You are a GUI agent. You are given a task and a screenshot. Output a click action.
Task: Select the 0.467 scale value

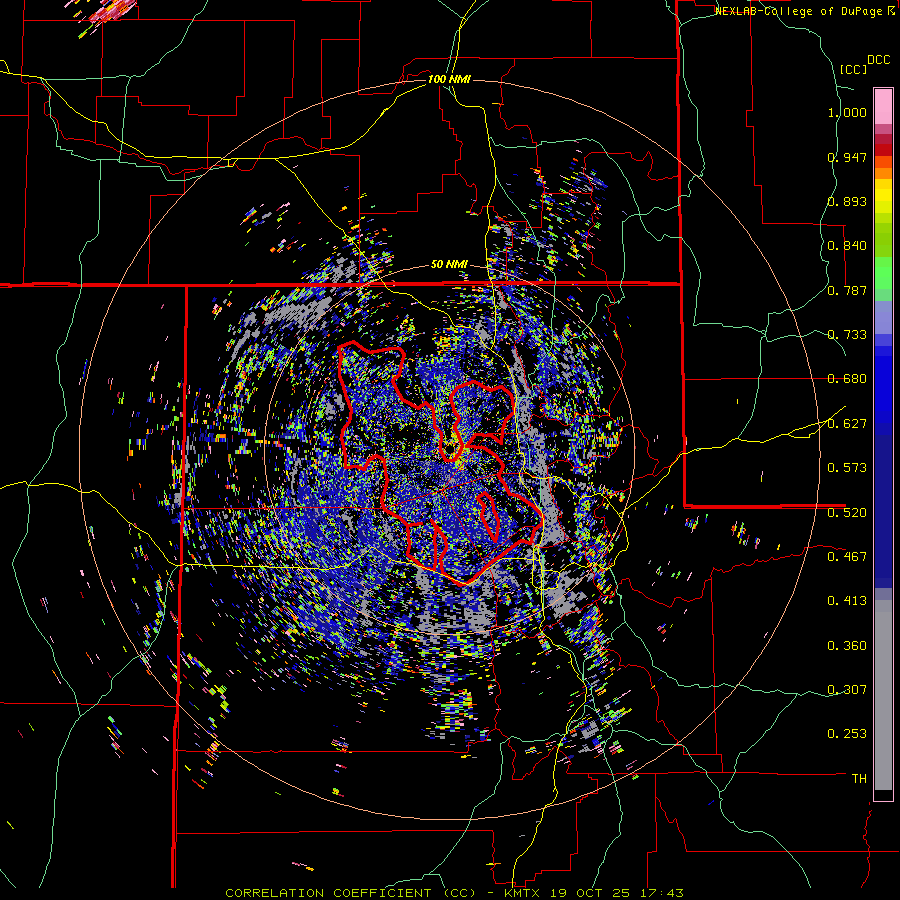[x=847, y=556]
